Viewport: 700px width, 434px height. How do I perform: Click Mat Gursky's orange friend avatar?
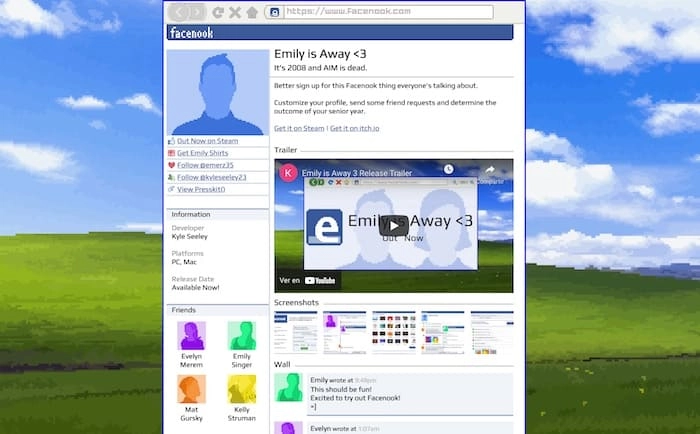click(192, 389)
